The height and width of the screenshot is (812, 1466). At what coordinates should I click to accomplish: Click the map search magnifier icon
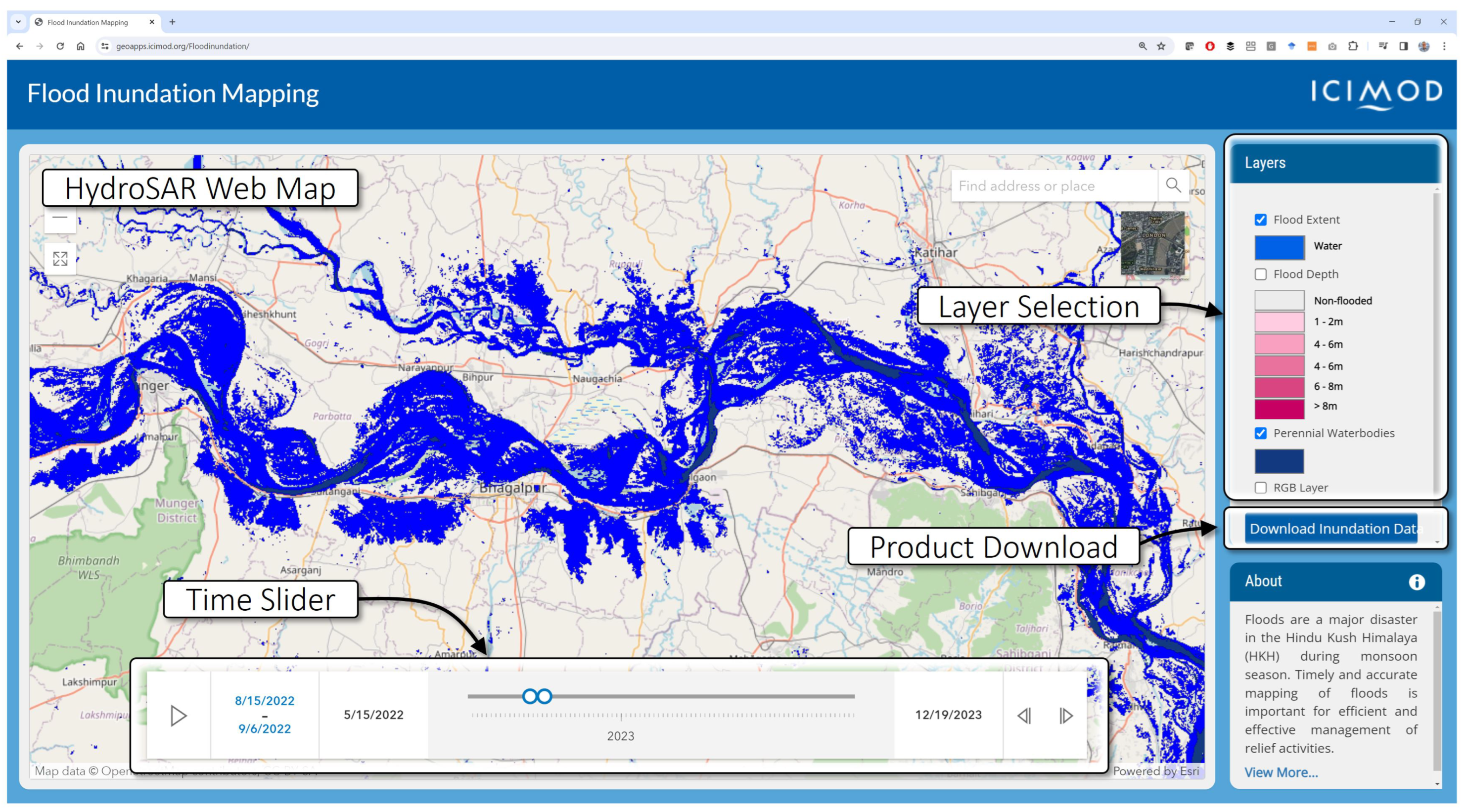click(x=1173, y=185)
